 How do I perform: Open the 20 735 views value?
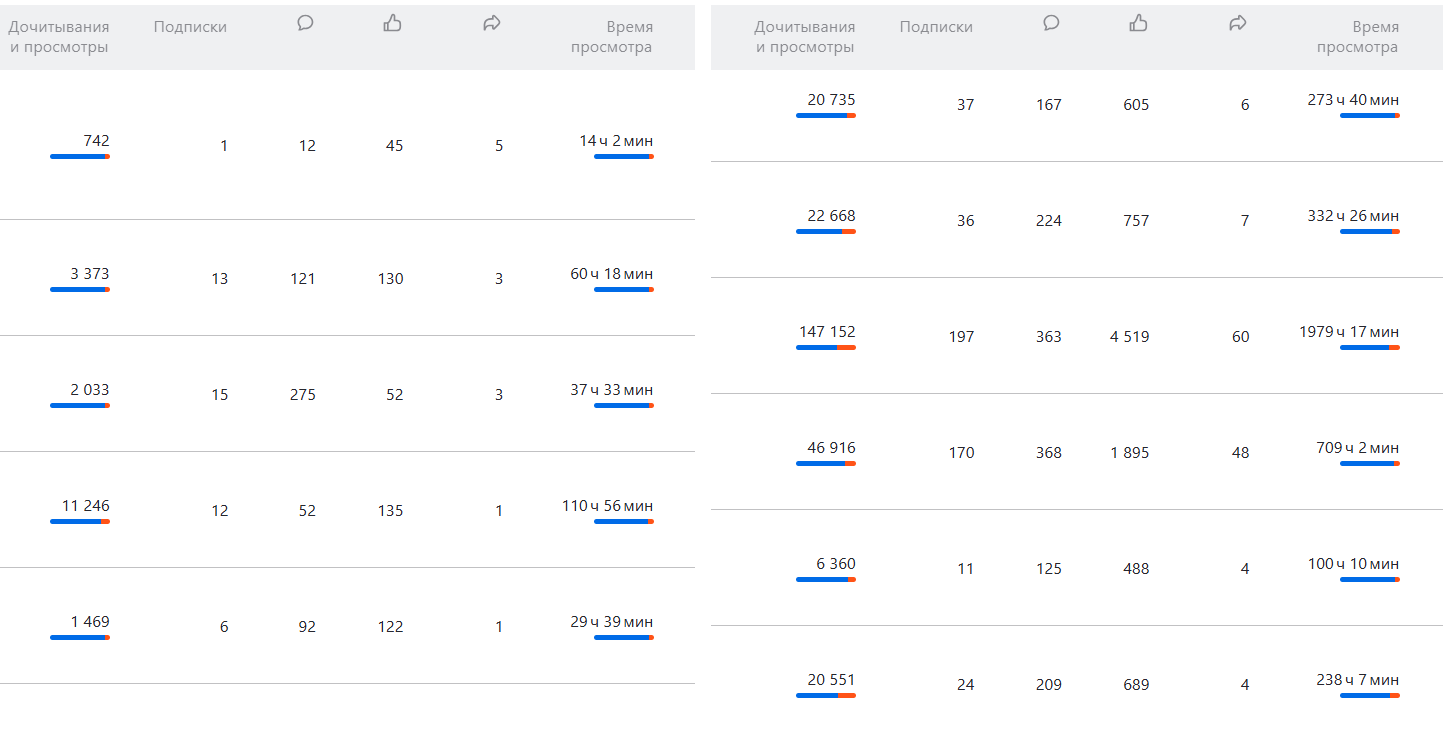pos(831,100)
